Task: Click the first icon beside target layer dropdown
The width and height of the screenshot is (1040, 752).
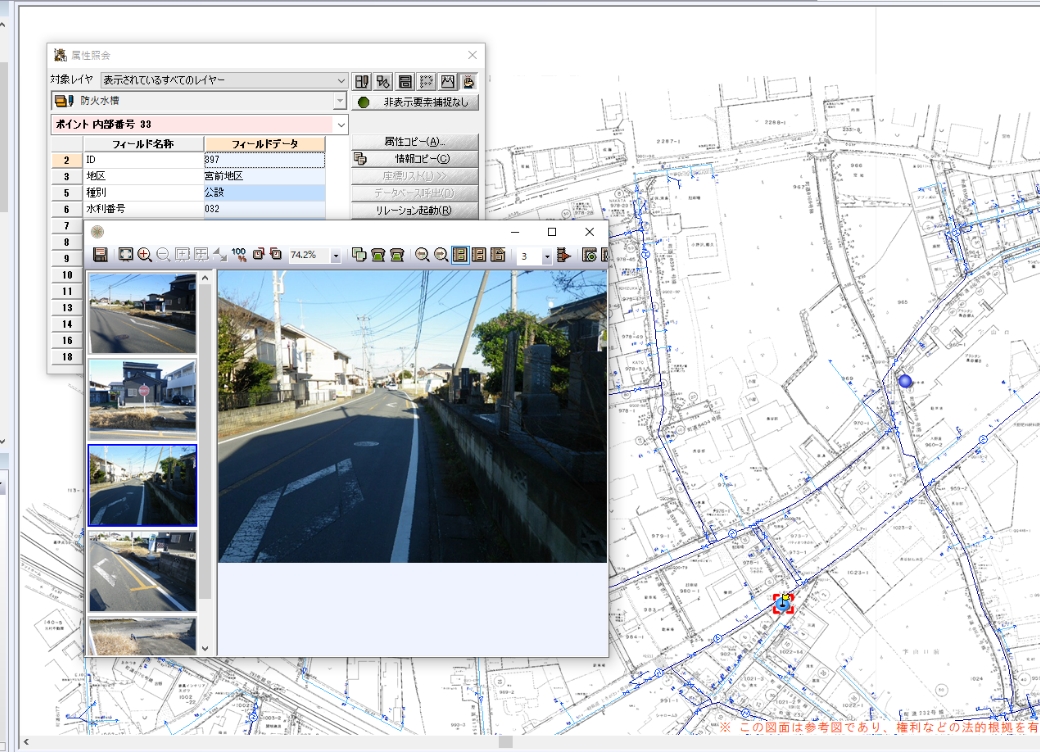Action: (x=362, y=81)
